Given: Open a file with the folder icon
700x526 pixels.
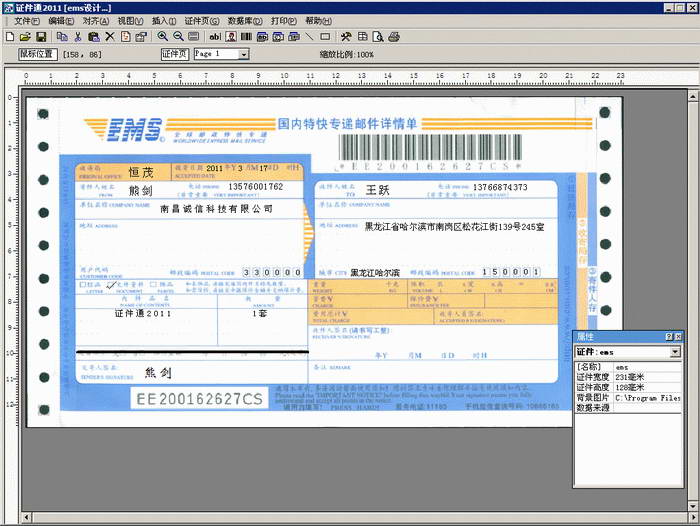Looking at the screenshot, I should pos(25,37).
